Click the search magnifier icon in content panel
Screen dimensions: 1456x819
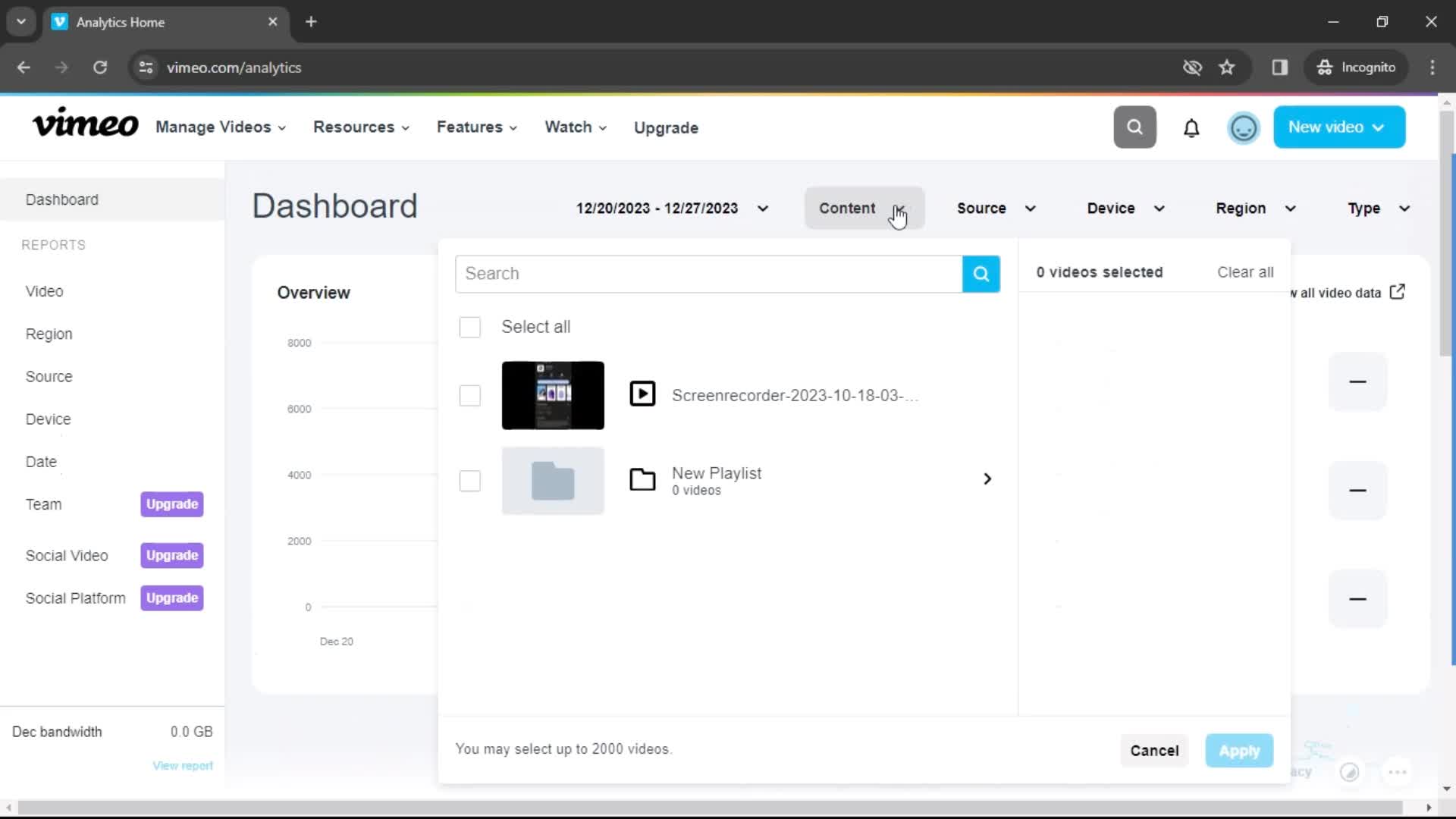[x=980, y=273]
